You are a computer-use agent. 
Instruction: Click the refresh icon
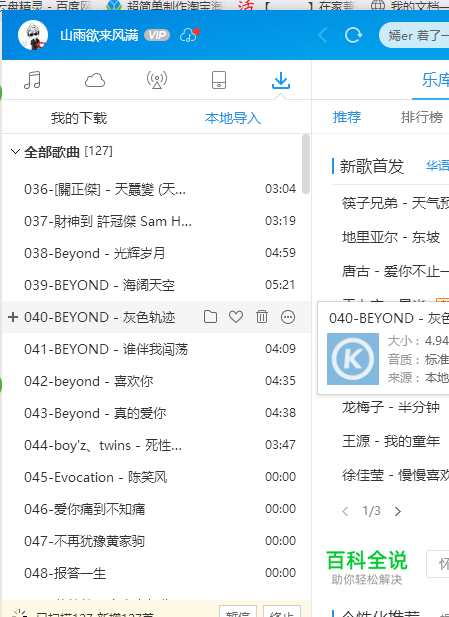pos(353,35)
